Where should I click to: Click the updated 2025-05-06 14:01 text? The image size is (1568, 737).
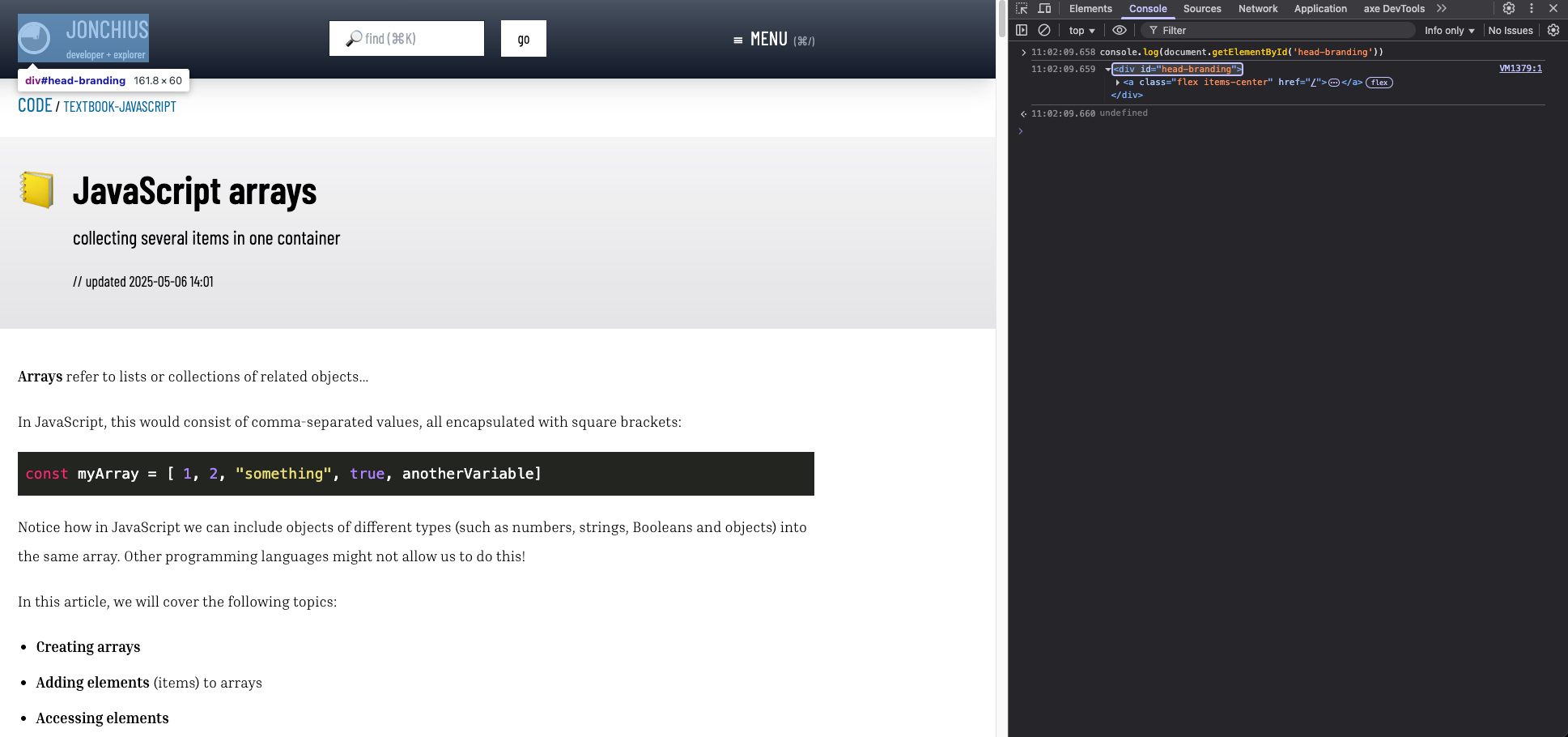(143, 282)
